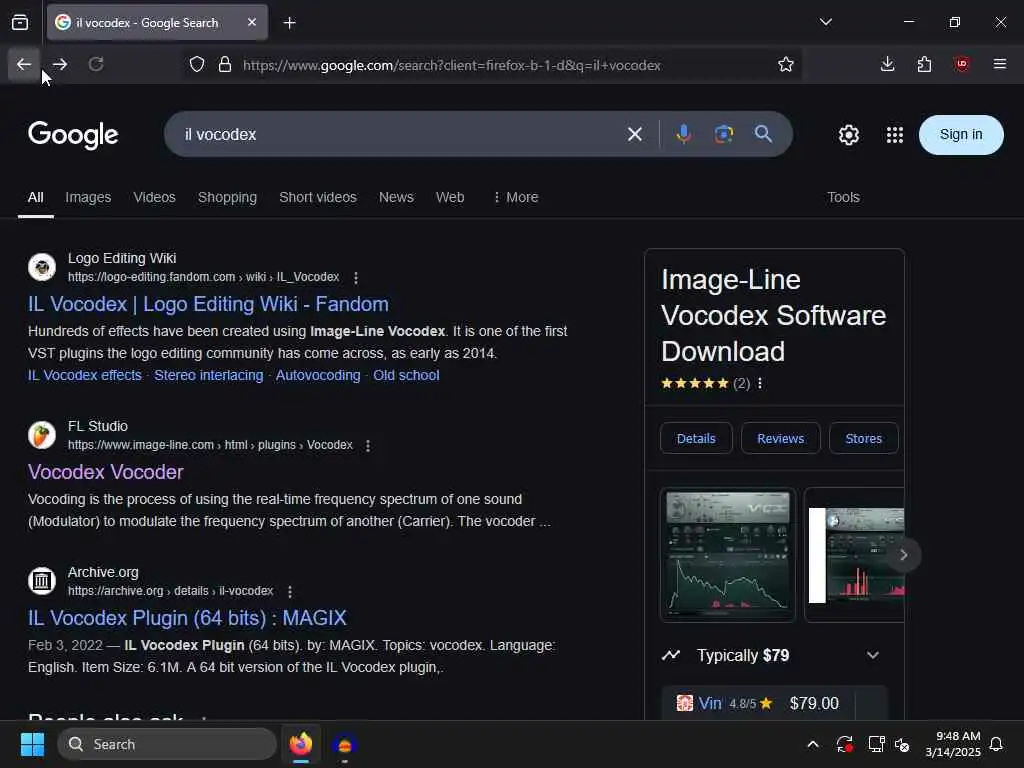Switch to the Short videos tab
The width and height of the screenshot is (1024, 768).
[x=318, y=197]
